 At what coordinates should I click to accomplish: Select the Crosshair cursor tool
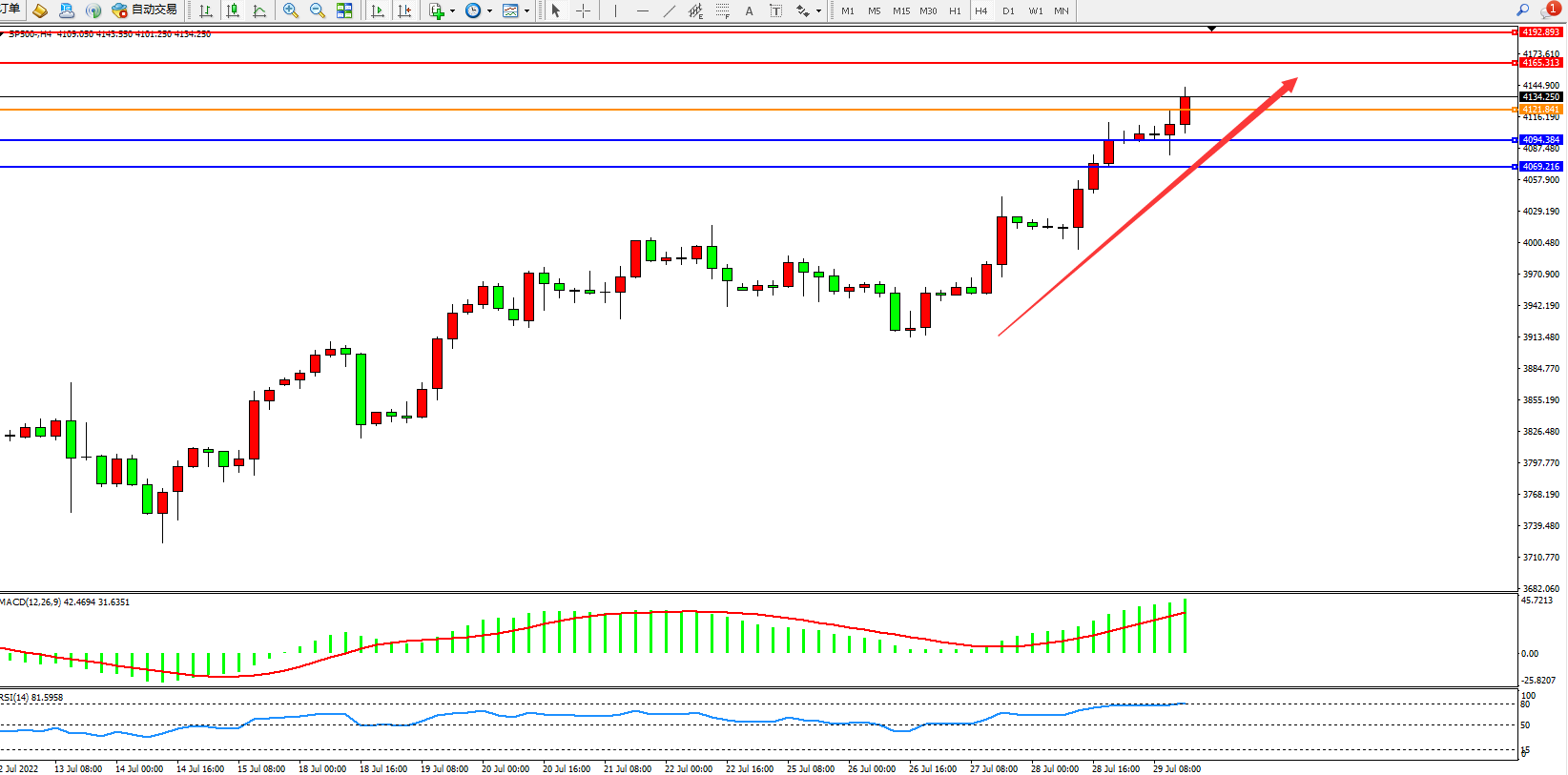583,10
